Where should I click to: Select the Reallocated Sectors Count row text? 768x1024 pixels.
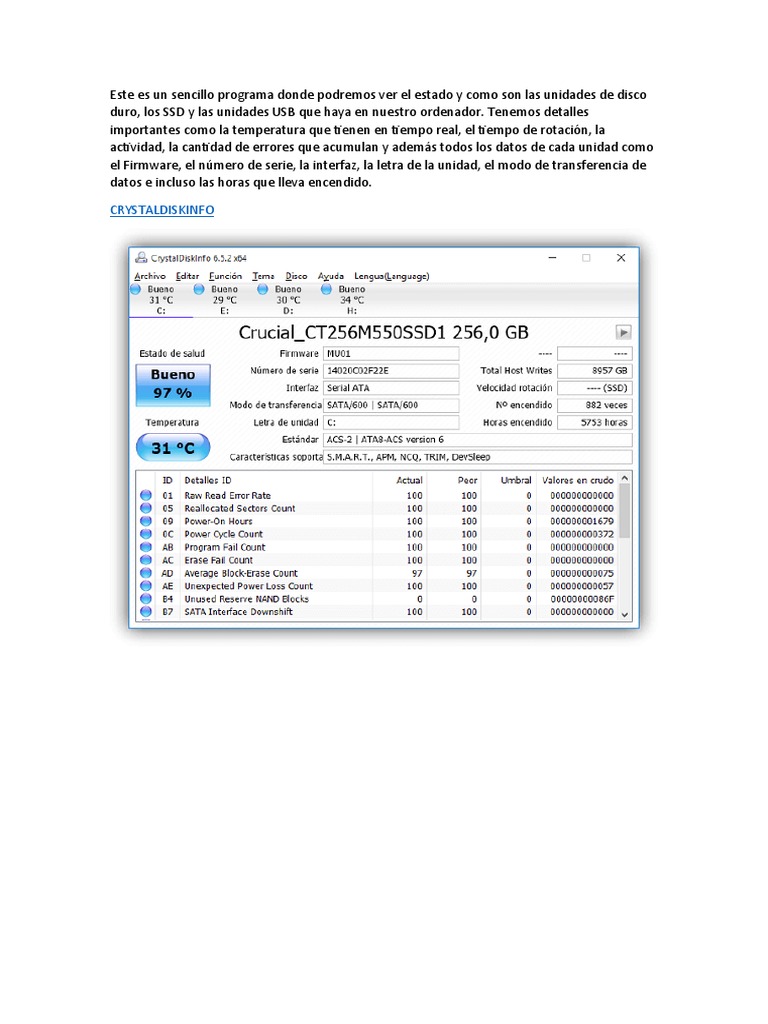click(240, 508)
